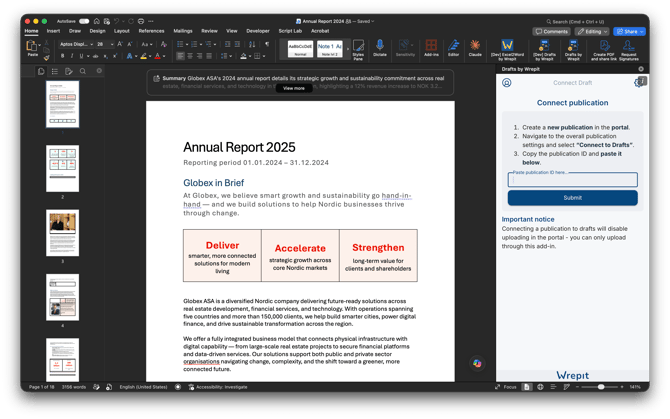Open the Acrobat tab
The height and width of the screenshot is (419, 670).
[320, 31]
